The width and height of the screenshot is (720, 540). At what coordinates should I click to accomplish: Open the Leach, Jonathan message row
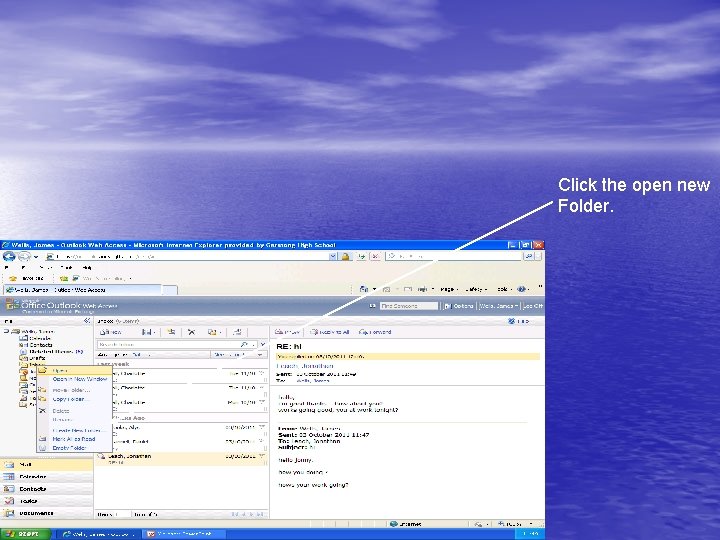pos(182,459)
